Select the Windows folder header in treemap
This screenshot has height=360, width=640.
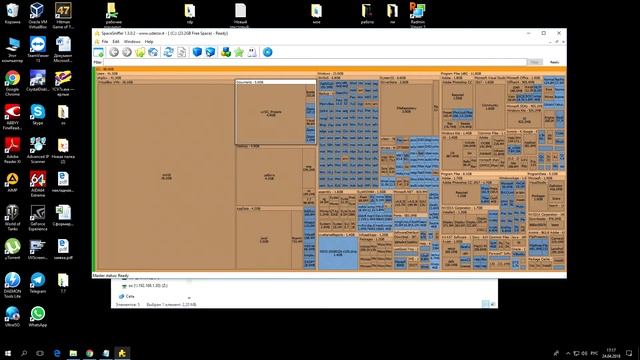point(378,73)
